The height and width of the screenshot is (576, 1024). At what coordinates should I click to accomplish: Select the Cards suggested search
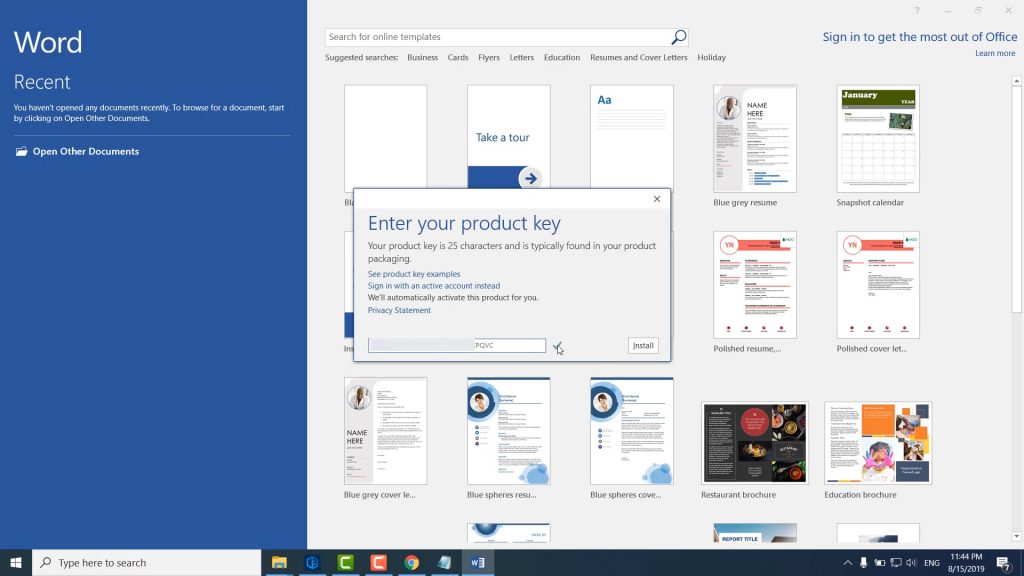pos(458,57)
